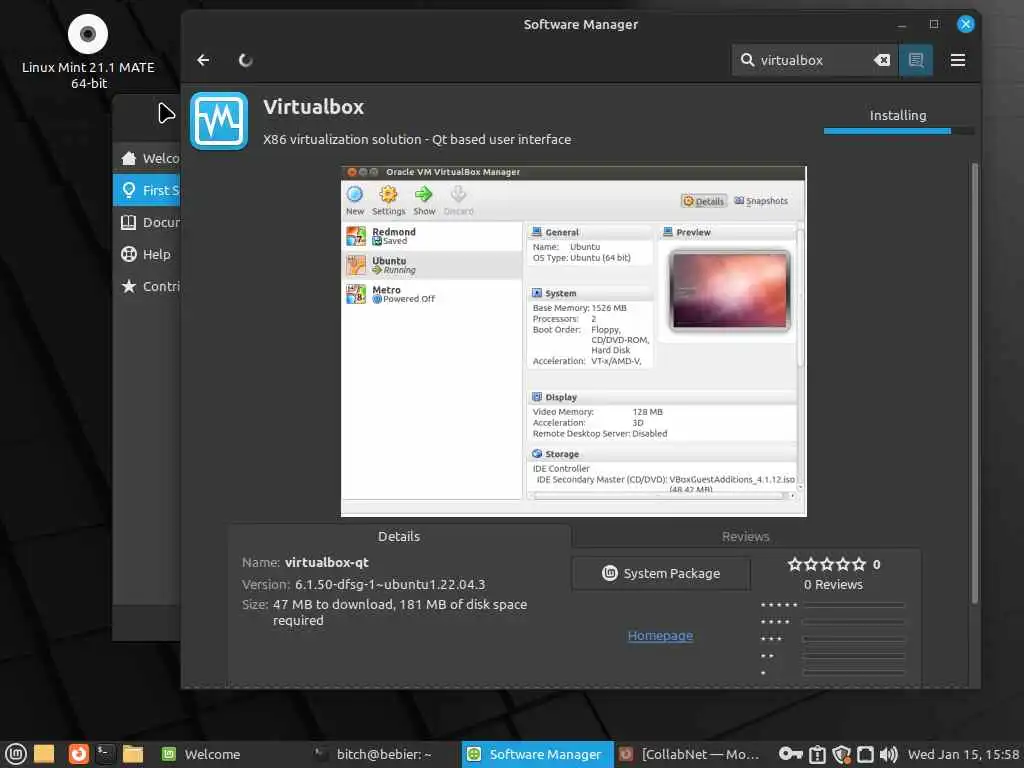This screenshot has width=1024, height=768.
Task: Click the 0 Reviews text
Action: pyautogui.click(x=833, y=584)
